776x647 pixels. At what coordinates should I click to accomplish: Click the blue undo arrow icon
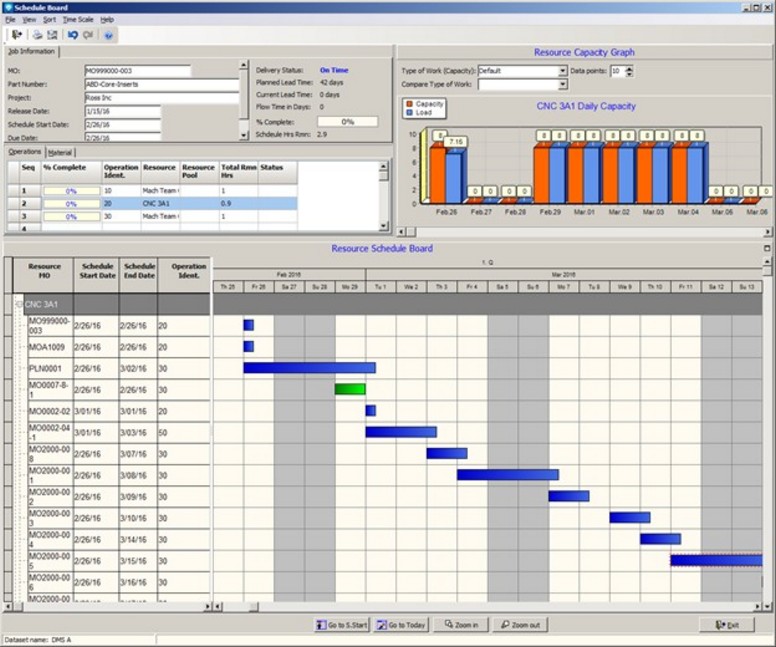[73, 34]
